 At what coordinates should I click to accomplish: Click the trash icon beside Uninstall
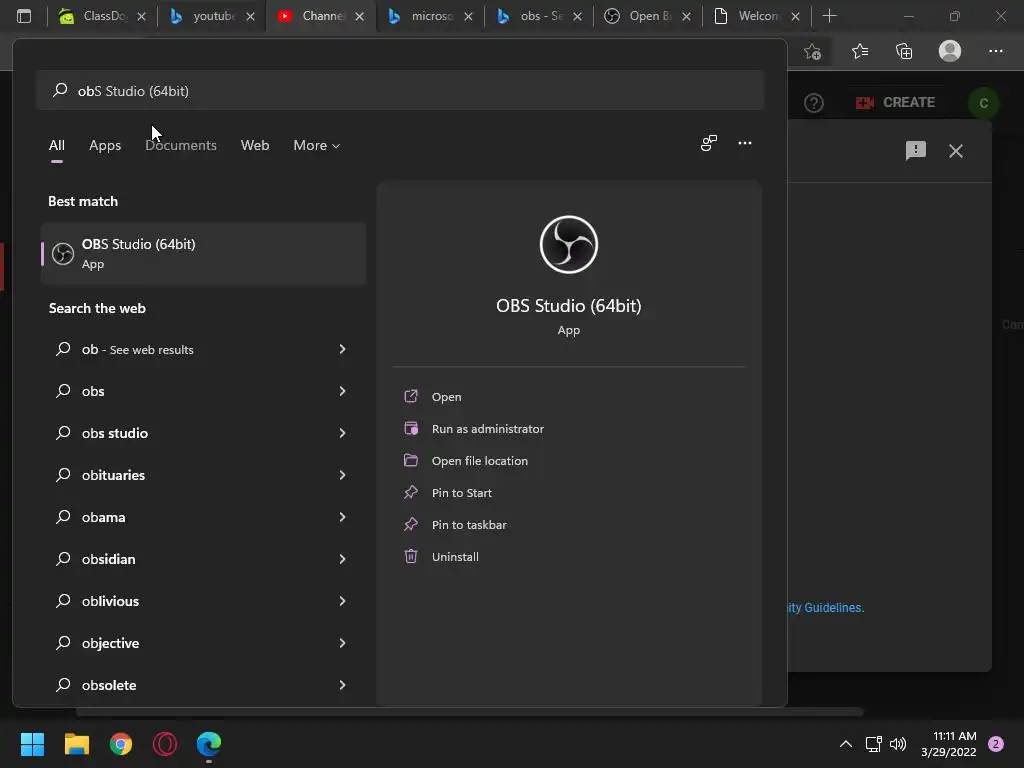tap(411, 556)
